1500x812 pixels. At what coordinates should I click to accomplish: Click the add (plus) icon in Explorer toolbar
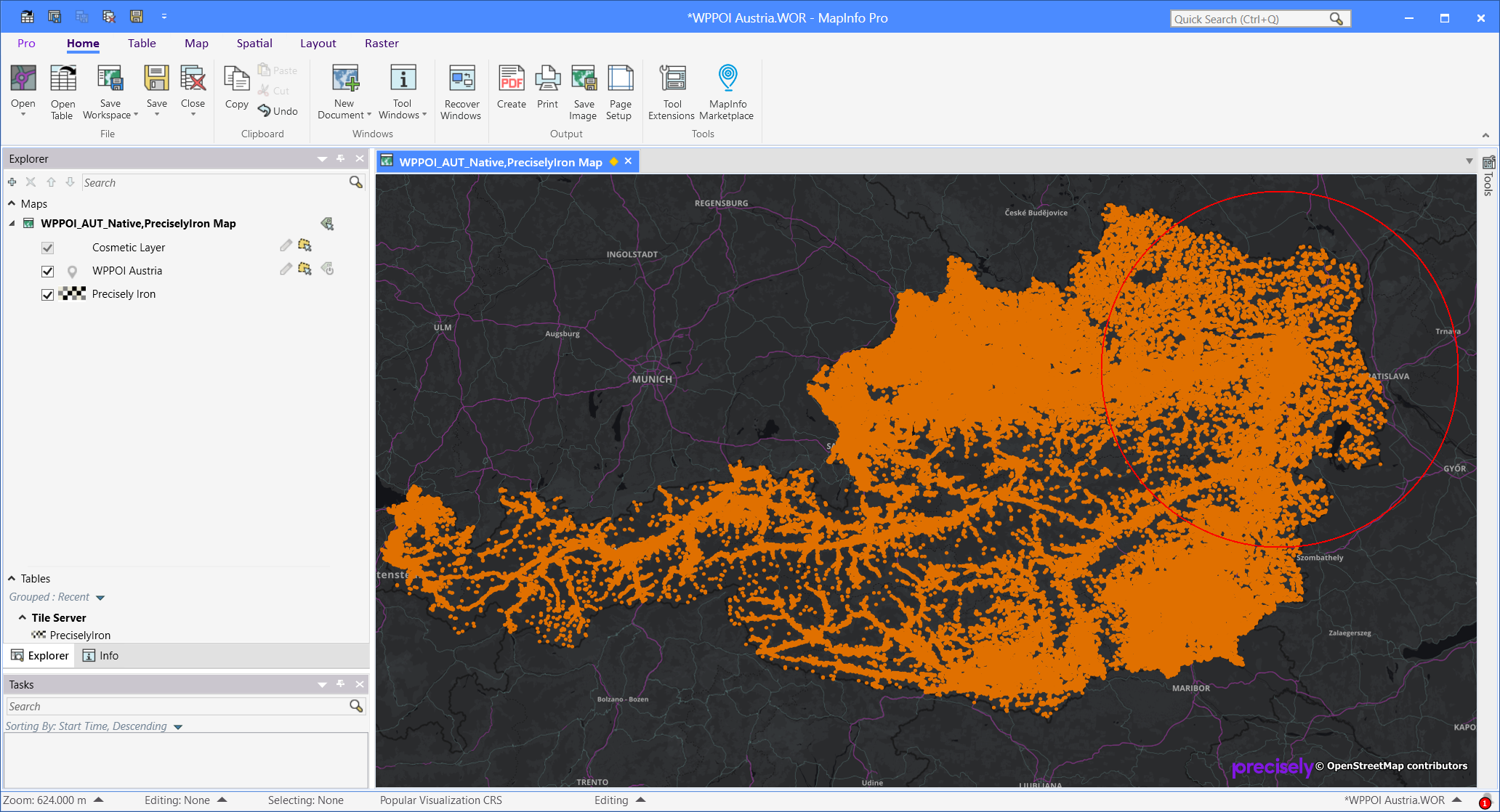pos(12,182)
